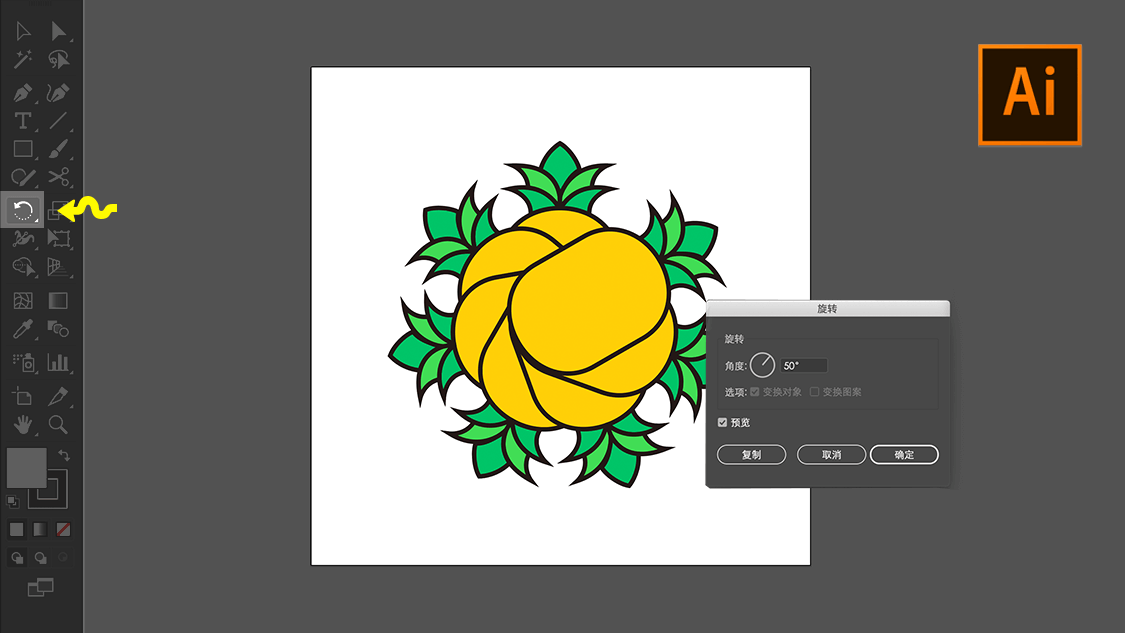
Task: Pick the Scissors tool
Action: pyautogui.click(x=58, y=178)
